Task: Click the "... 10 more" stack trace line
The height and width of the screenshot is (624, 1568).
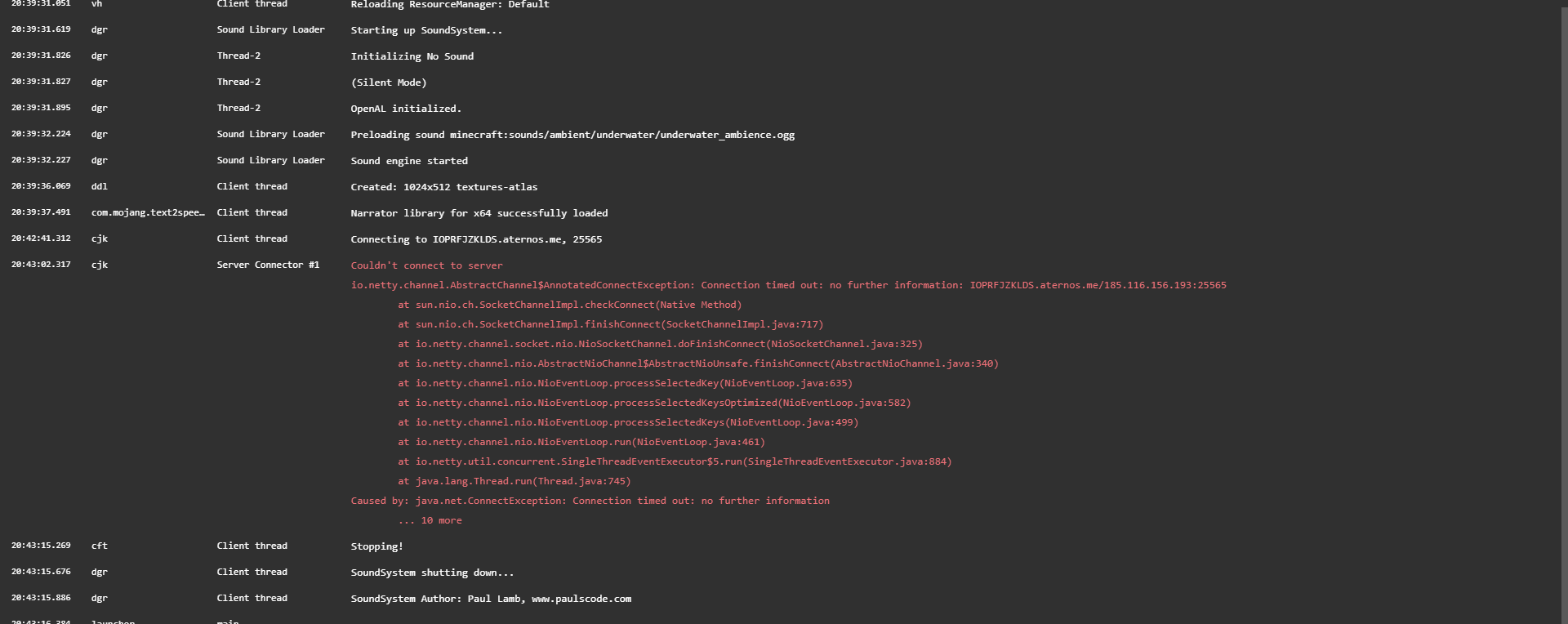Action: click(x=430, y=520)
